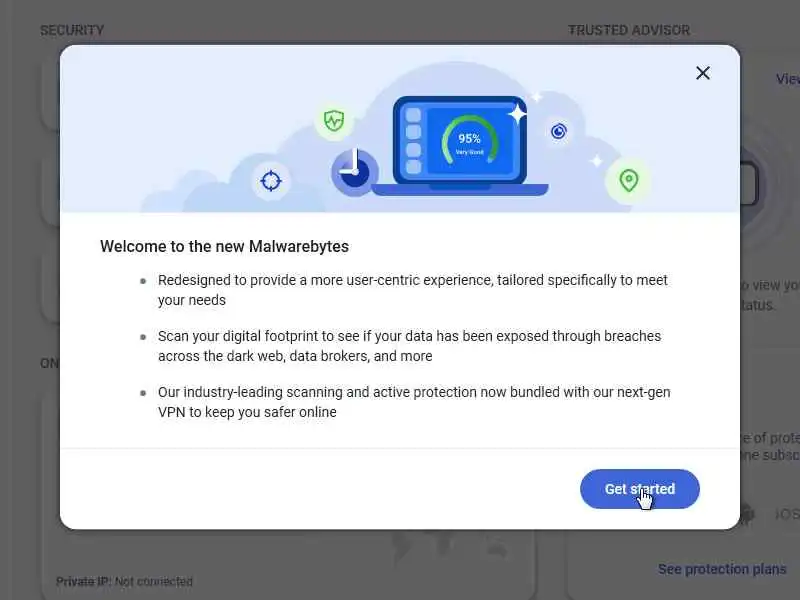The height and width of the screenshot is (600, 800).
Task: Click the blue swirl icon beside laptop
Action: pyautogui.click(x=559, y=132)
